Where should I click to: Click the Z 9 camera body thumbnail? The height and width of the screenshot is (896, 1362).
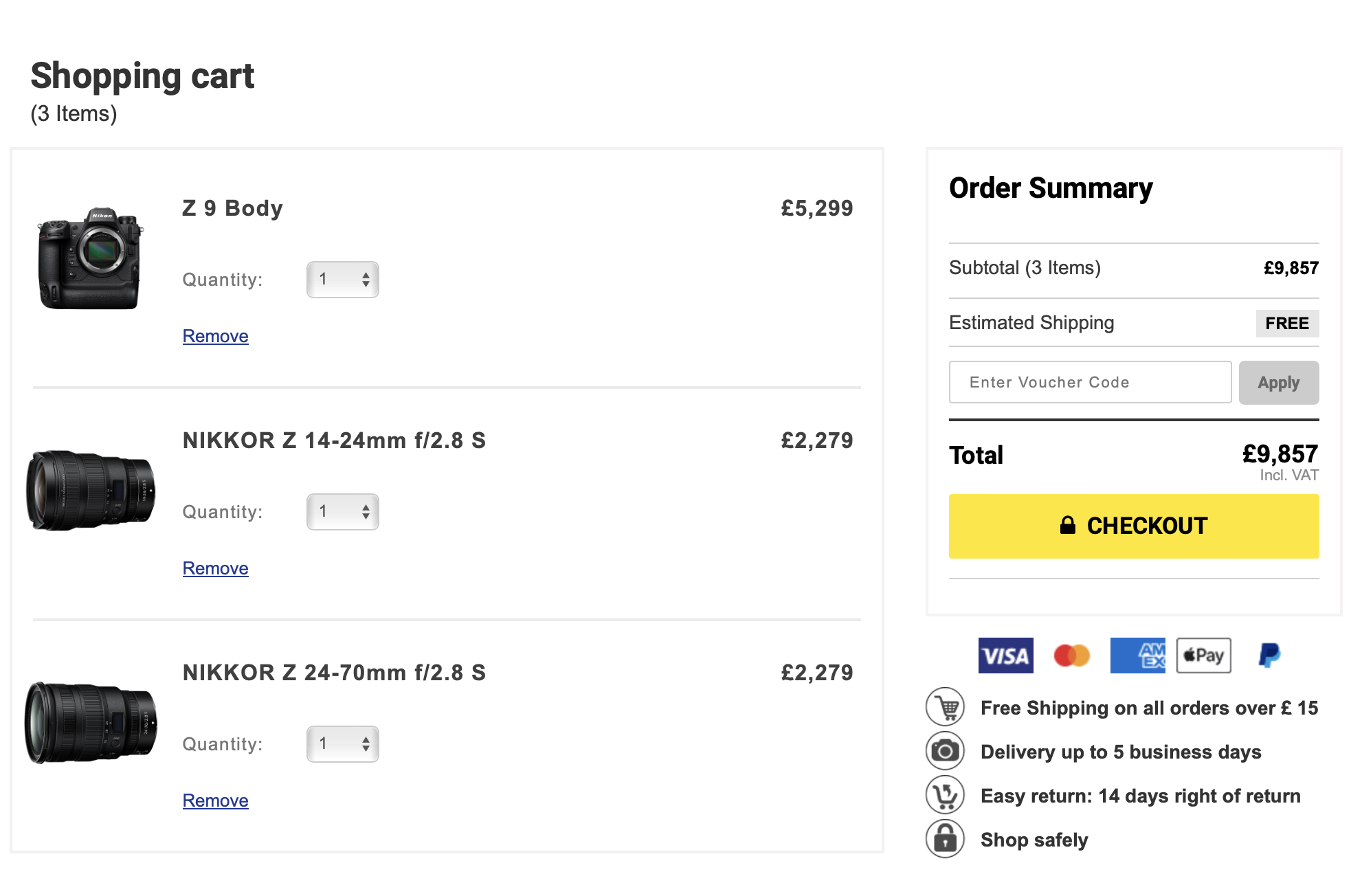(x=90, y=258)
